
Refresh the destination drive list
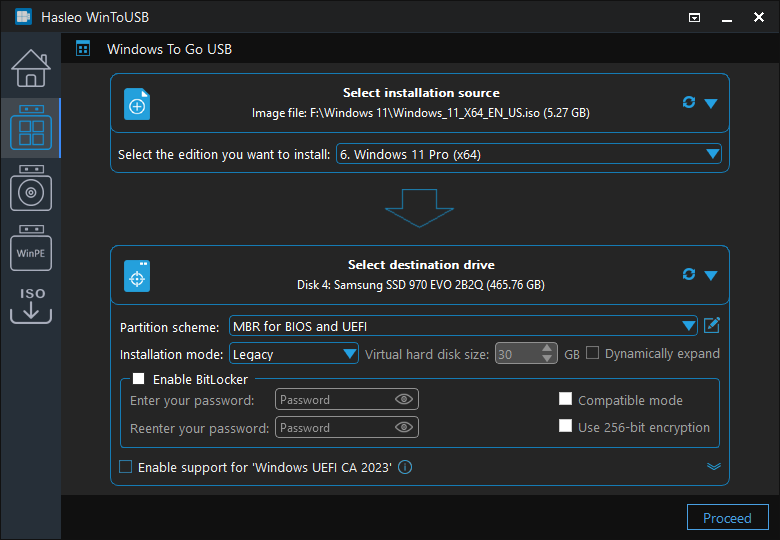688,274
